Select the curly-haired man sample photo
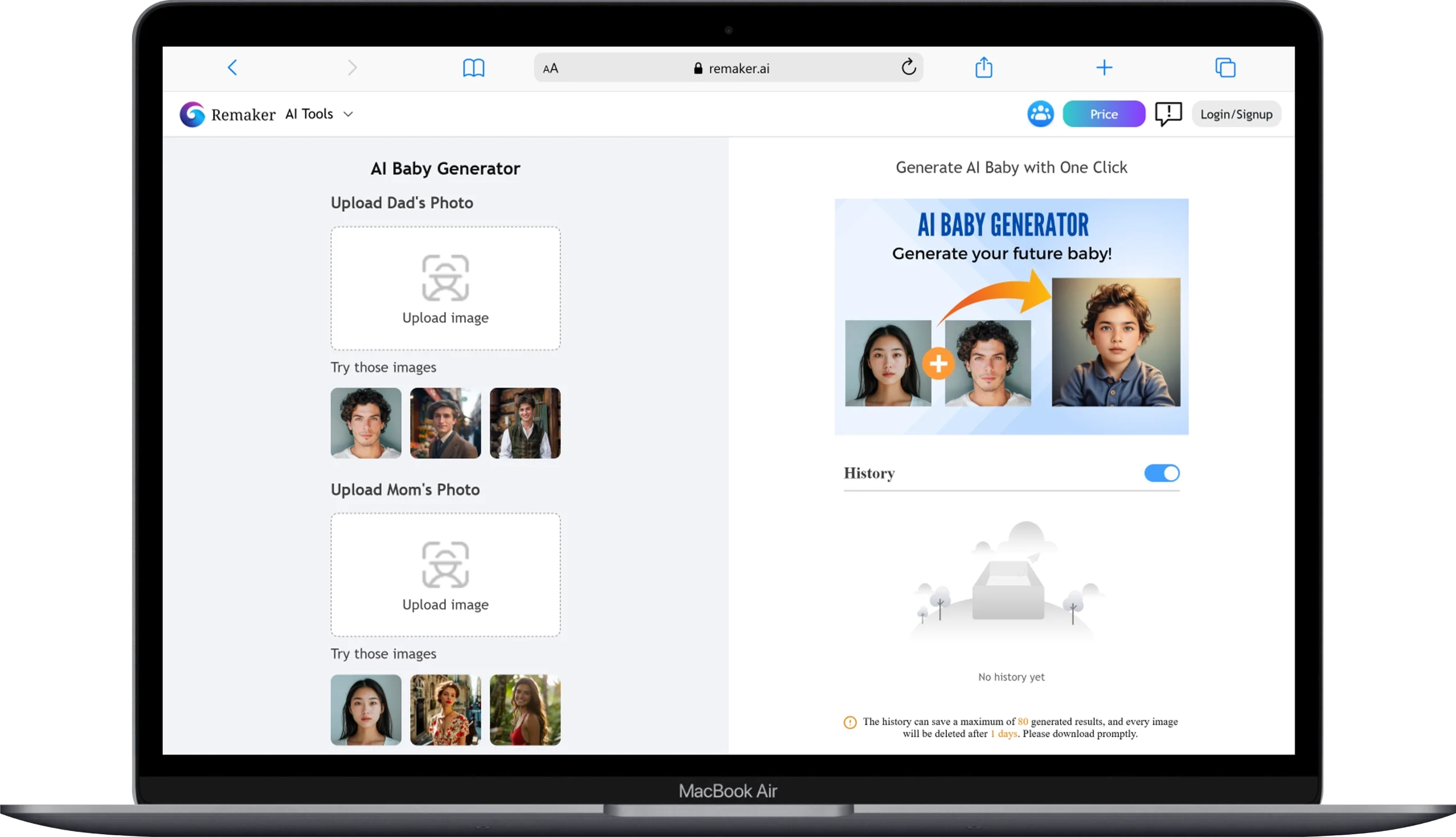 (x=366, y=423)
